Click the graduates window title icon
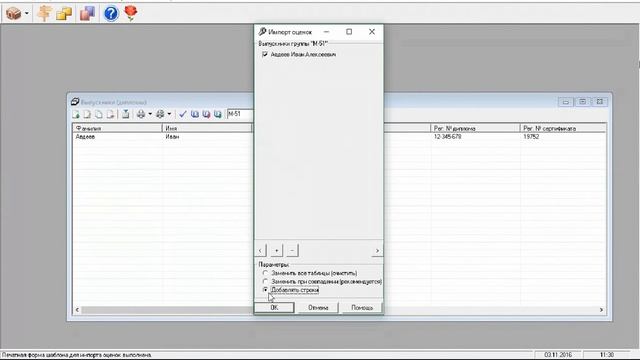This screenshot has height=360, width=640. click(75, 102)
